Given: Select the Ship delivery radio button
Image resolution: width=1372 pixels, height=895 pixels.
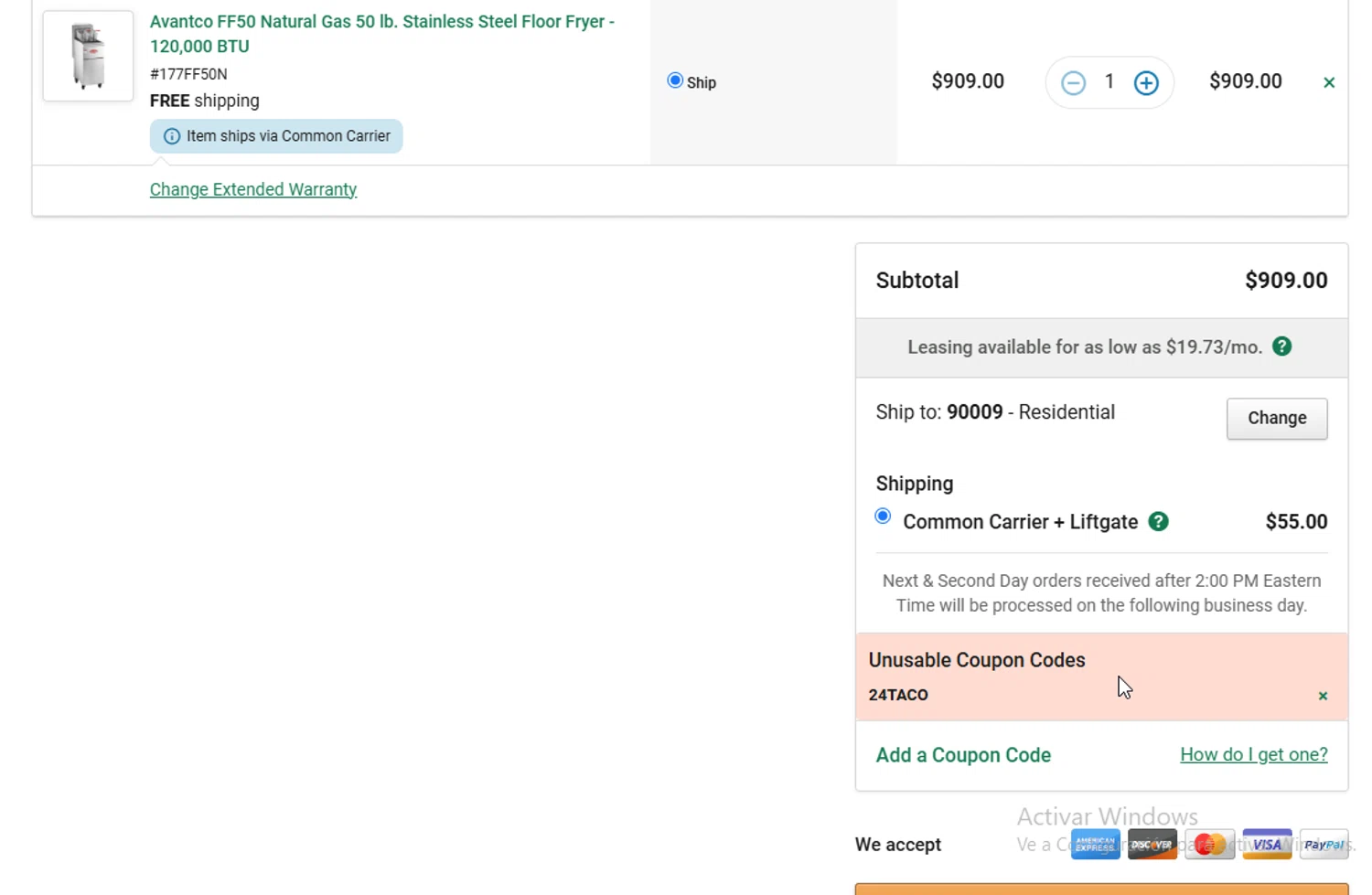Looking at the screenshot, I should (x=675, y=80).
